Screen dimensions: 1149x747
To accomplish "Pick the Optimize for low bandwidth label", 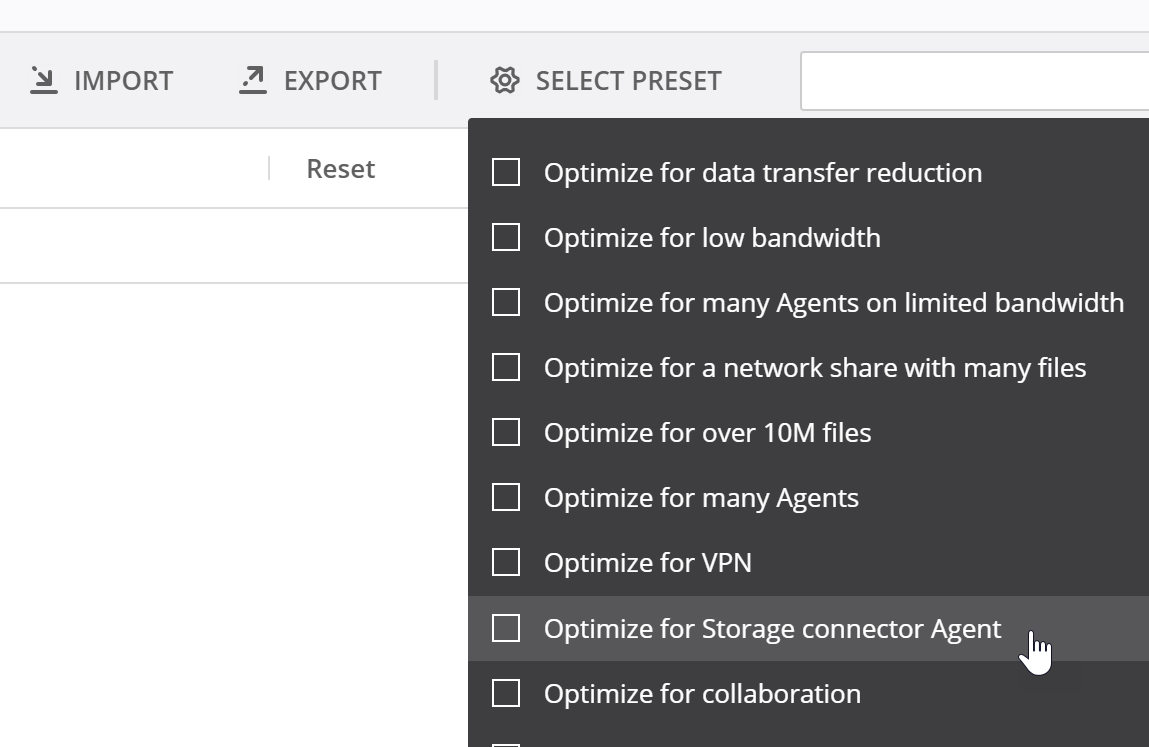I will tap(712, 238).
